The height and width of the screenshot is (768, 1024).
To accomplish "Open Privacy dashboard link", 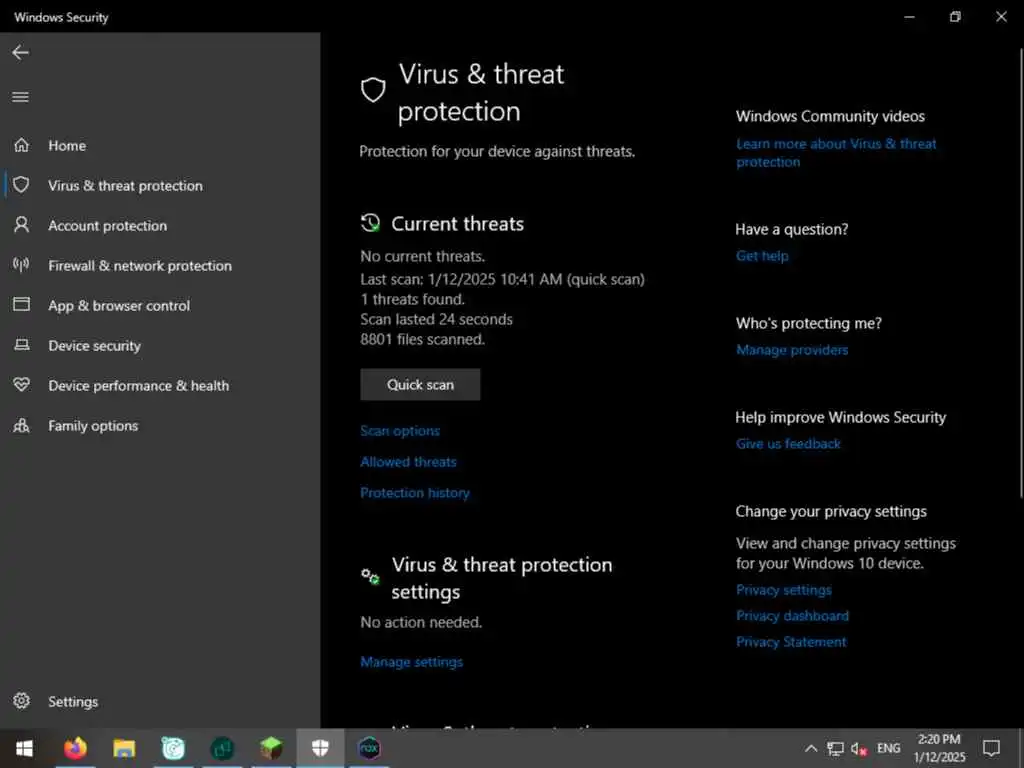I will (x=792, y=615).
